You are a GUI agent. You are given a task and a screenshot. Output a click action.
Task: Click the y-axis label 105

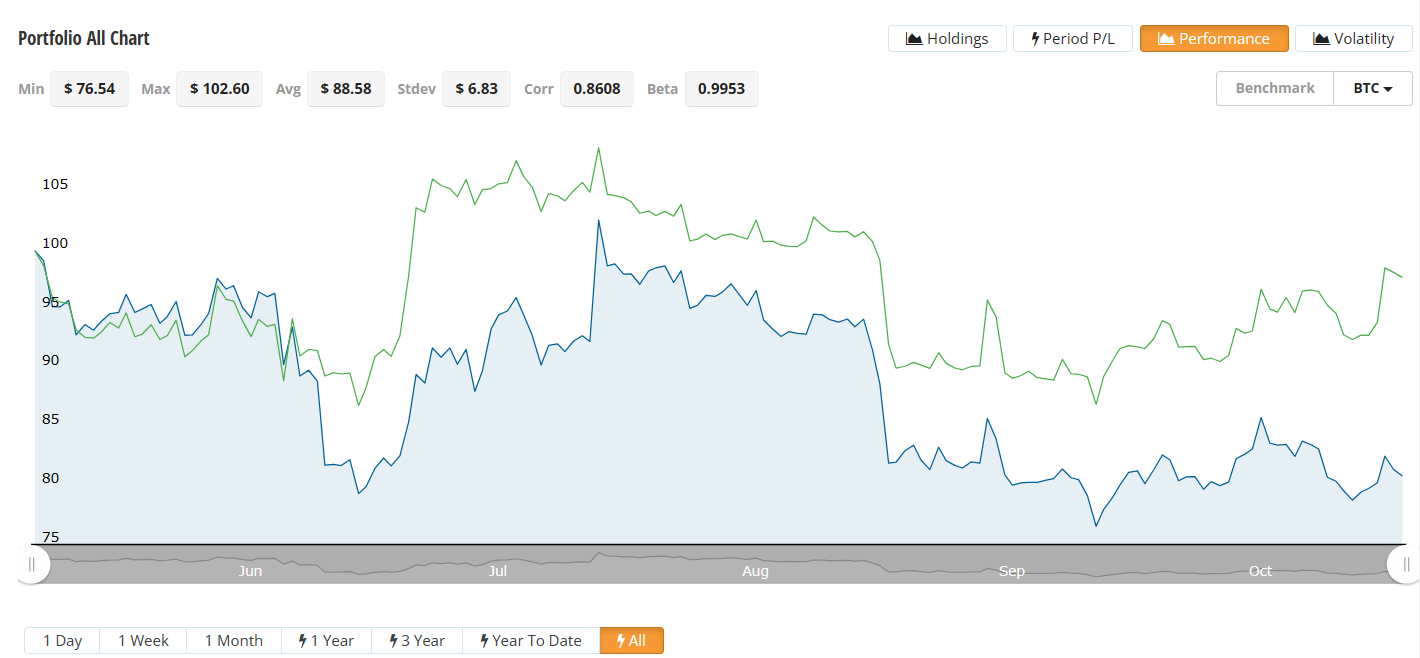pyautogui.click(x=54, y=185)
